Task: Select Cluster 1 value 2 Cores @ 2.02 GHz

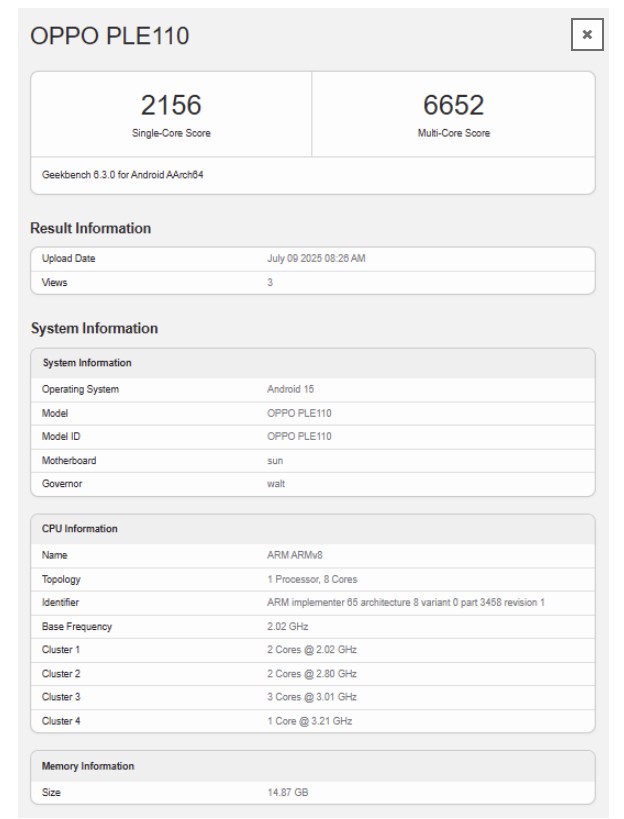Action: (312, 650)
